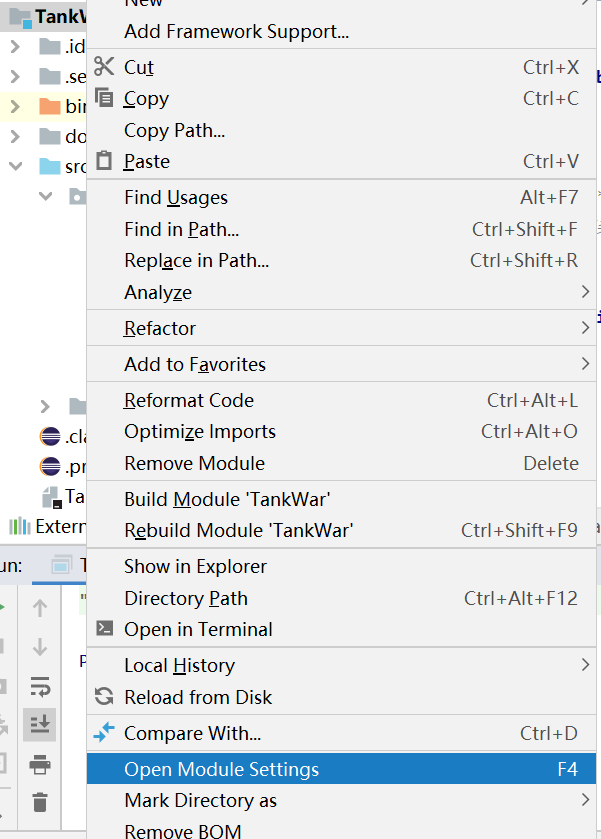Open the Analyze submenu arrow
Image resolution: width=601 pixels, height=839 pixels.
[x=585, y=292]
